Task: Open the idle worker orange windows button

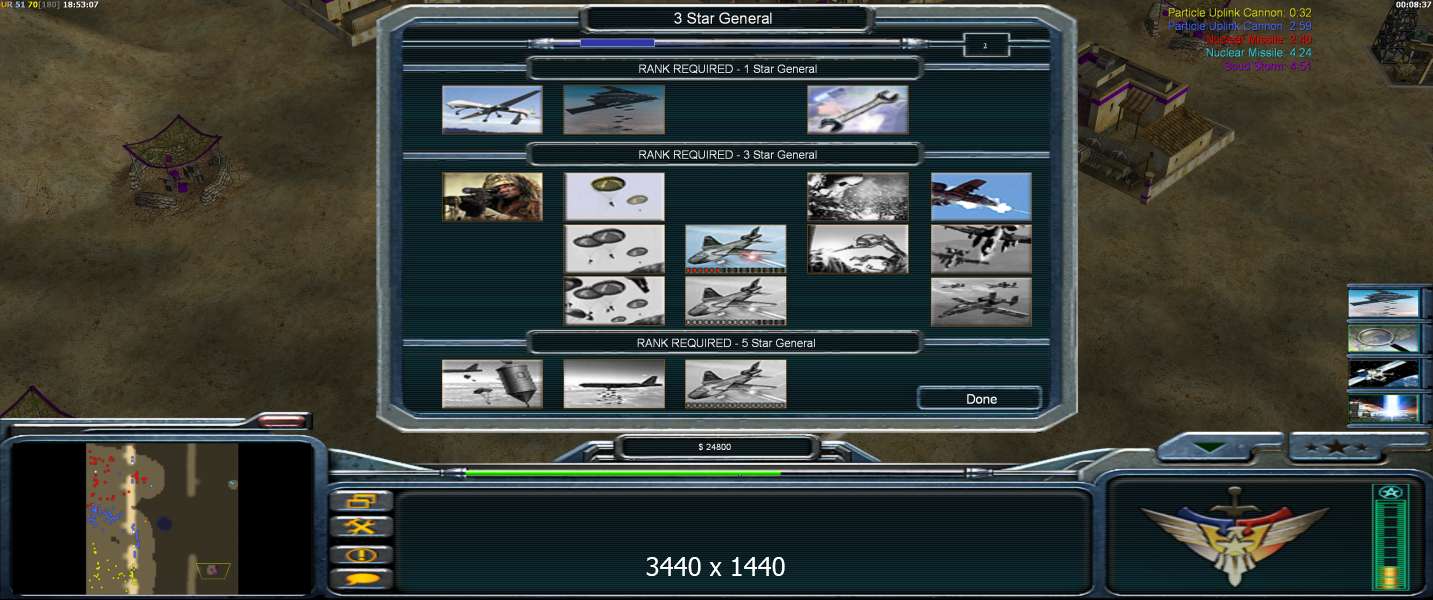Action: [x=361, y=500]
